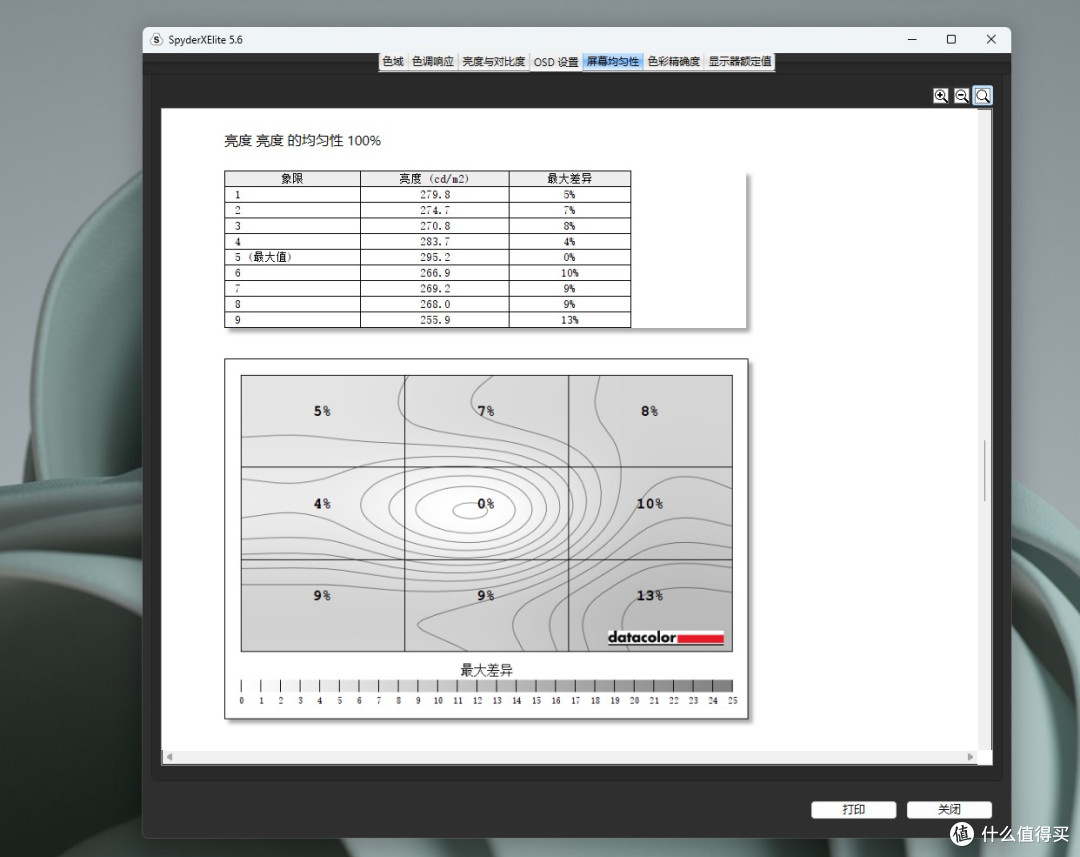Open the 亮度与对比度 tab

click(493, 61)
